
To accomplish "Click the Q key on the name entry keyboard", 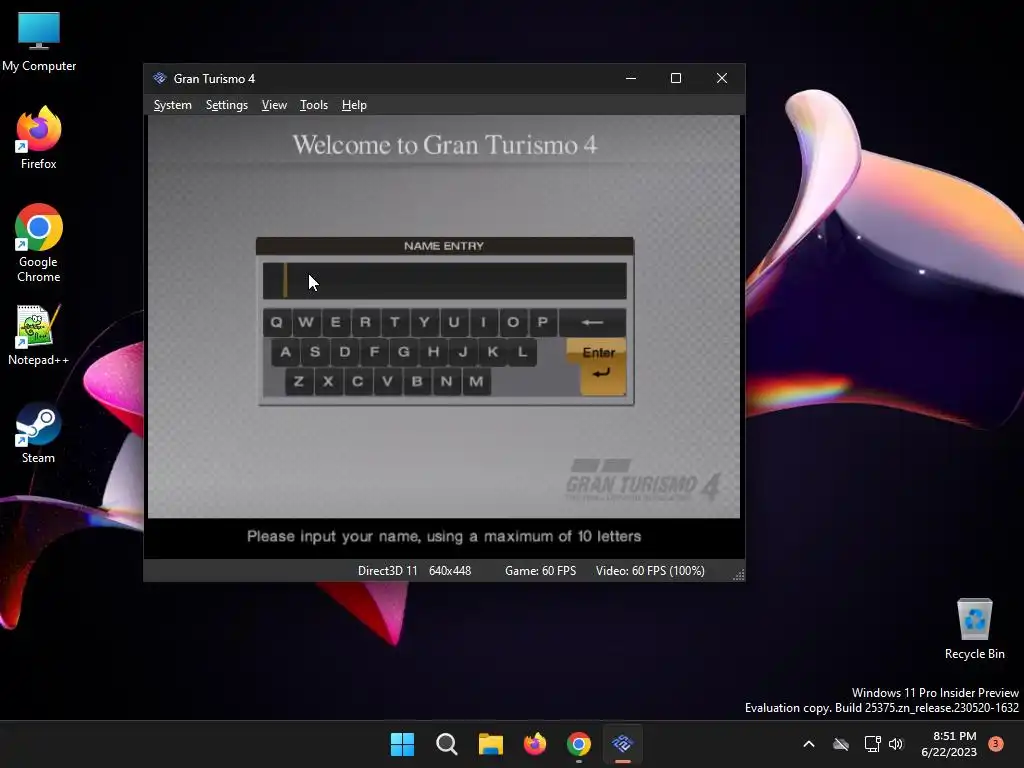I will (x=276, y=323).
